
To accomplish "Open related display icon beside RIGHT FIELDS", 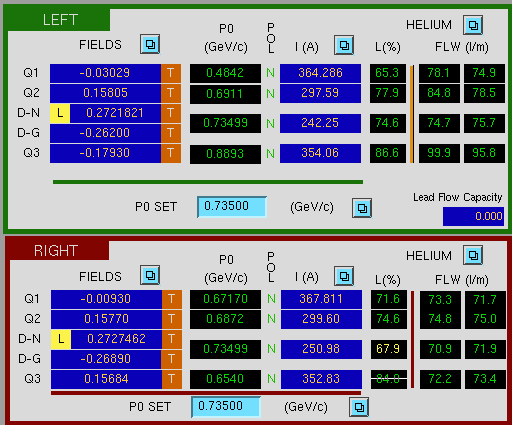I will pos(150,275).
